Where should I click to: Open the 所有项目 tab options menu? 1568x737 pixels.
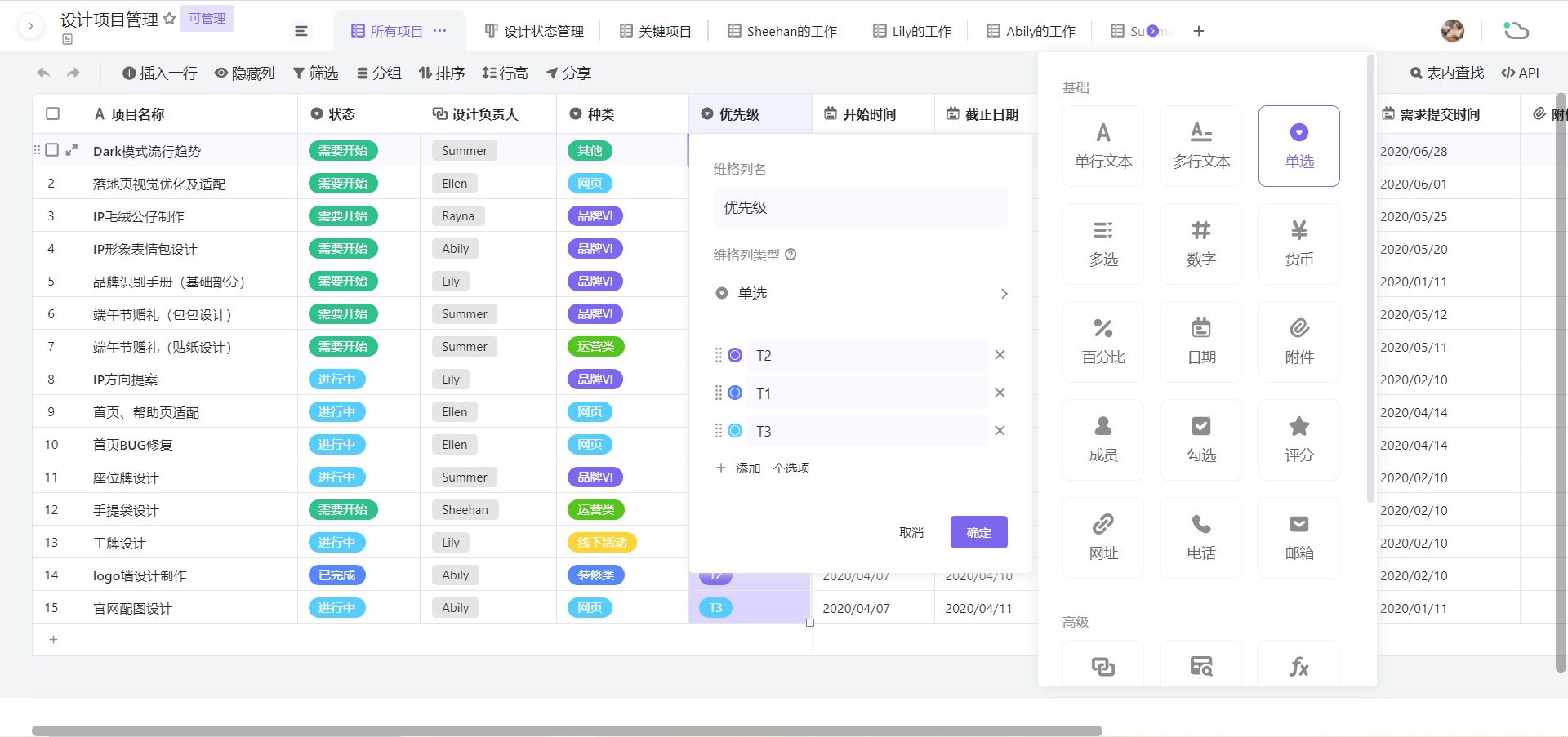(x=440, y=31)
